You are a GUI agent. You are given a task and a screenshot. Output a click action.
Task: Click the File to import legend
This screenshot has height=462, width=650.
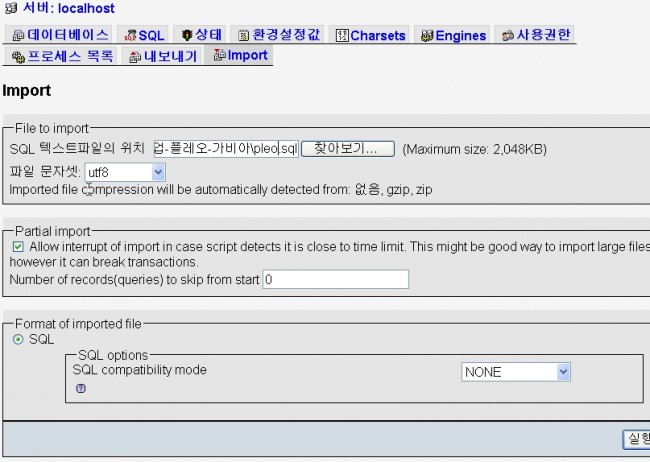52,128
